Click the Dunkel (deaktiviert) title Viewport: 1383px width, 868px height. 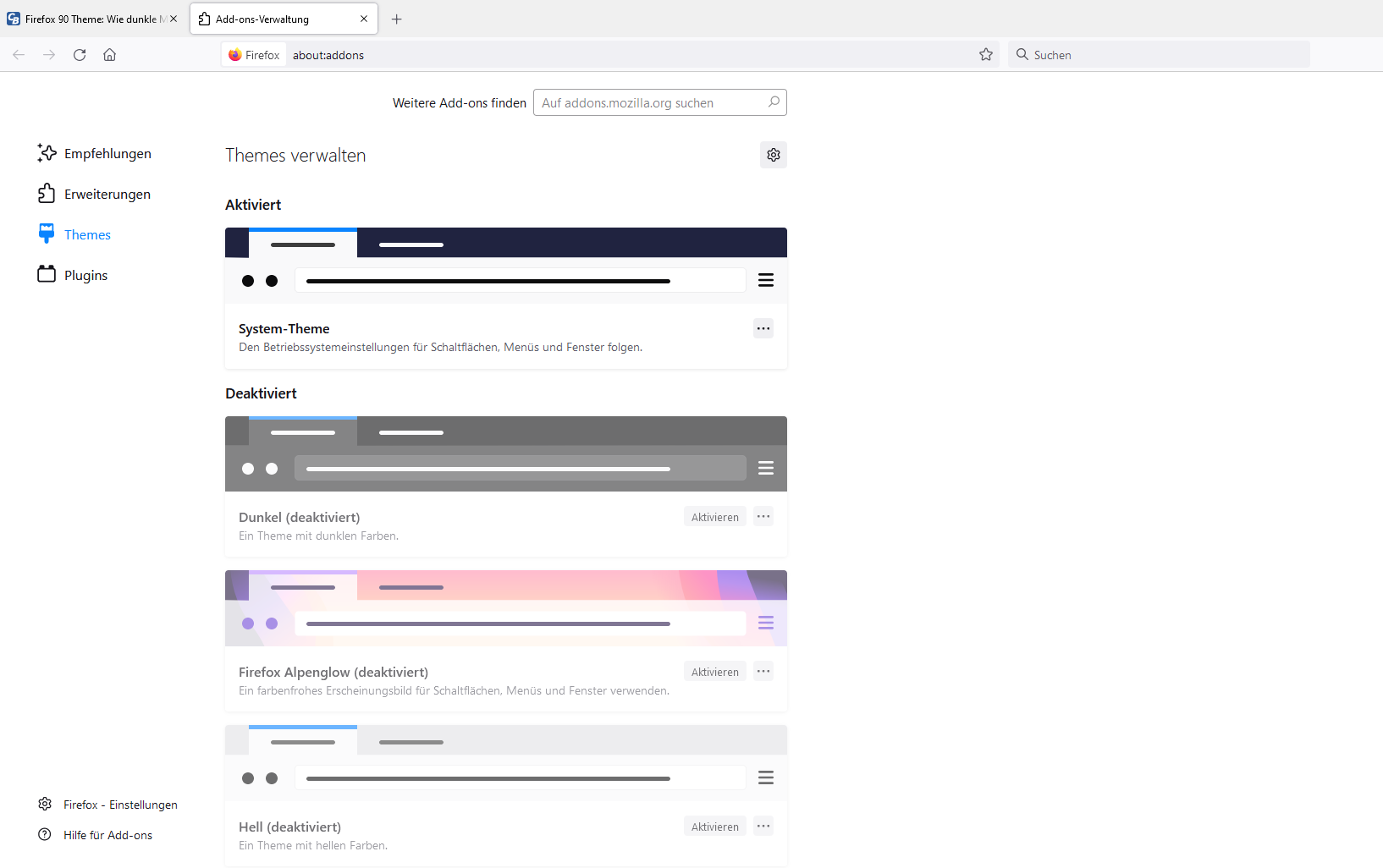pos(300,517)
